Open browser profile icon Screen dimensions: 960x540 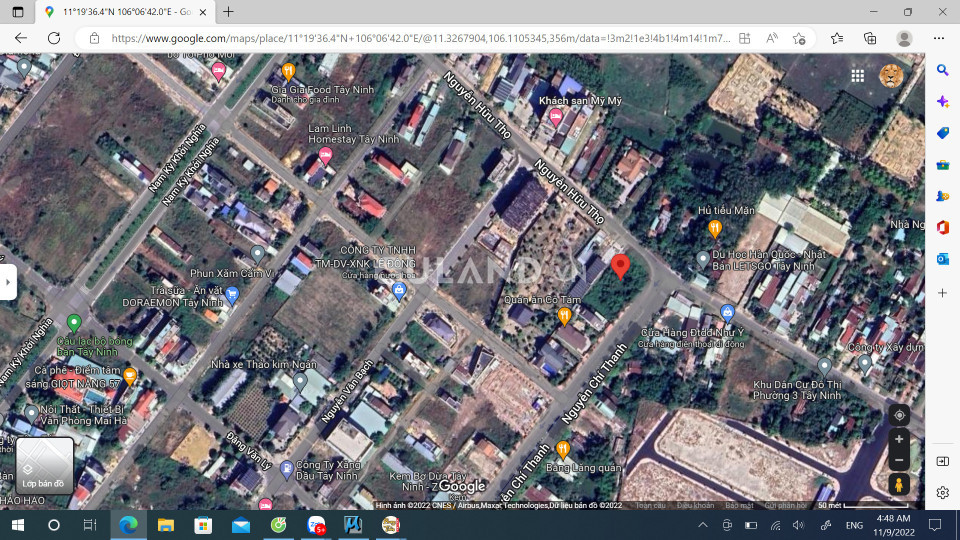[x=904, y=38]
